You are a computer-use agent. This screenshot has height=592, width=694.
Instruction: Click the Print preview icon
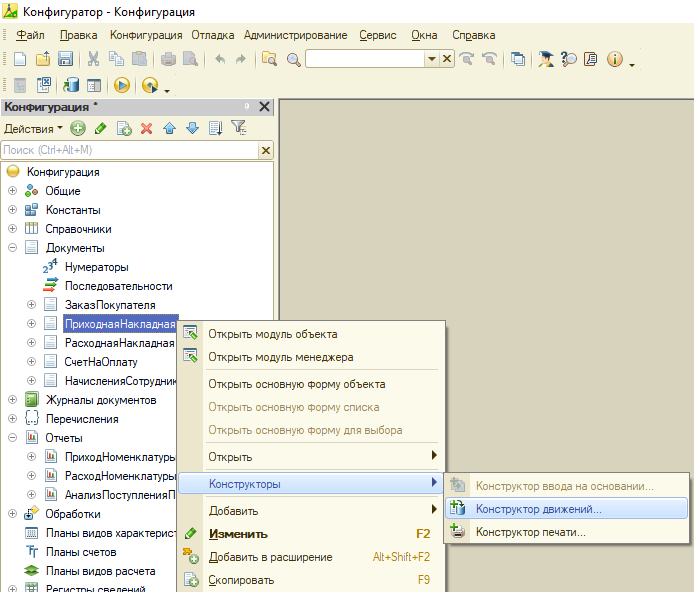coord(191,59)
